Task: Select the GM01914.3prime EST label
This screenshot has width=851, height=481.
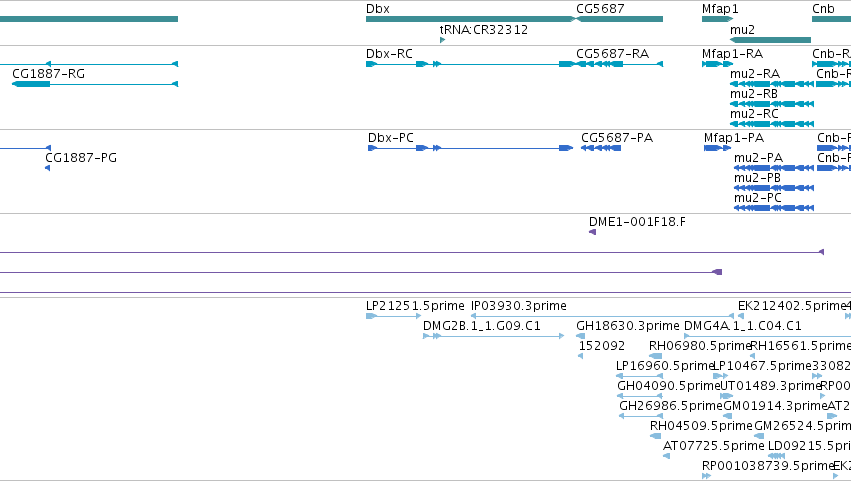Action: [x=775, y=407]
